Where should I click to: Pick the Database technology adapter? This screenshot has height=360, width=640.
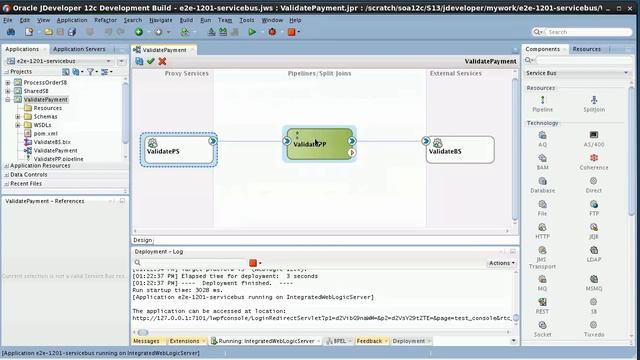542,185
